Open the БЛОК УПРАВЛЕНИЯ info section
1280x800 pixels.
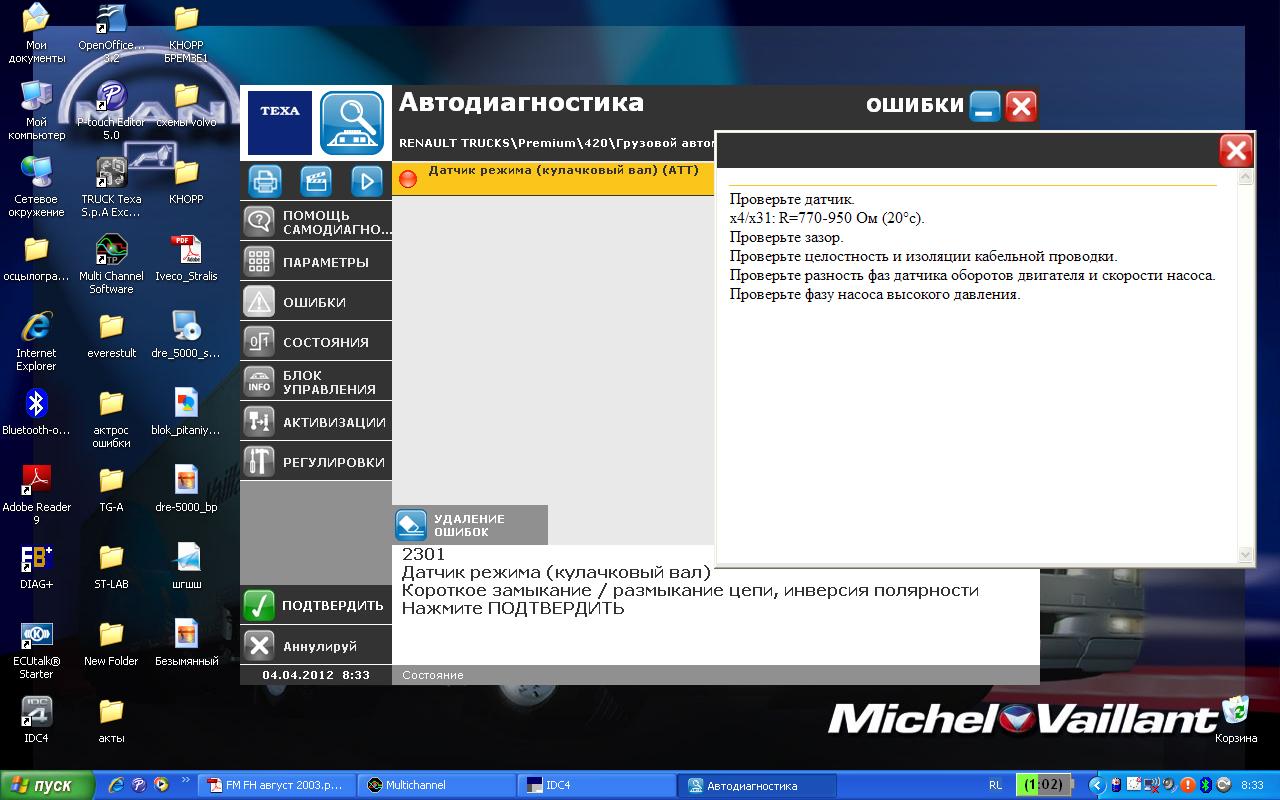point(316,382)
